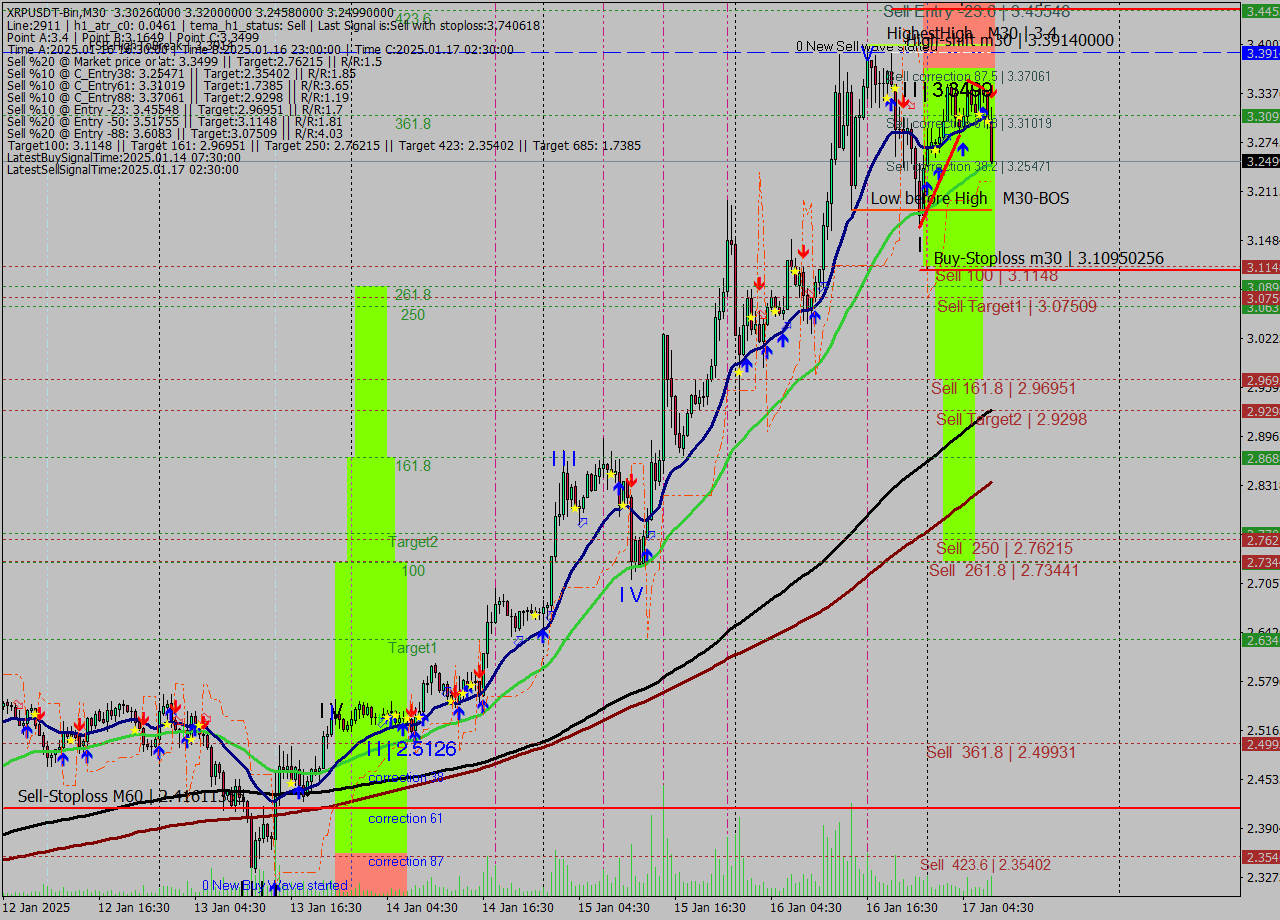Click the '17 Jan 04:30' time axis label

coord(997,908)
